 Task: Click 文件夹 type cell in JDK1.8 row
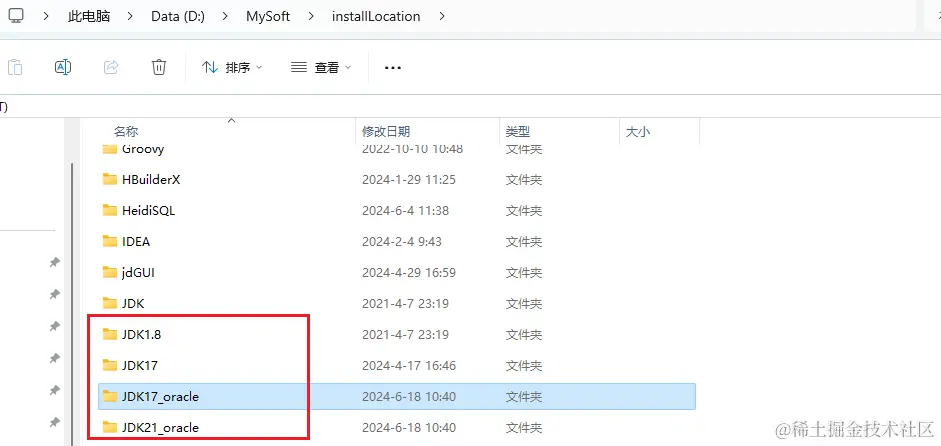524,334
